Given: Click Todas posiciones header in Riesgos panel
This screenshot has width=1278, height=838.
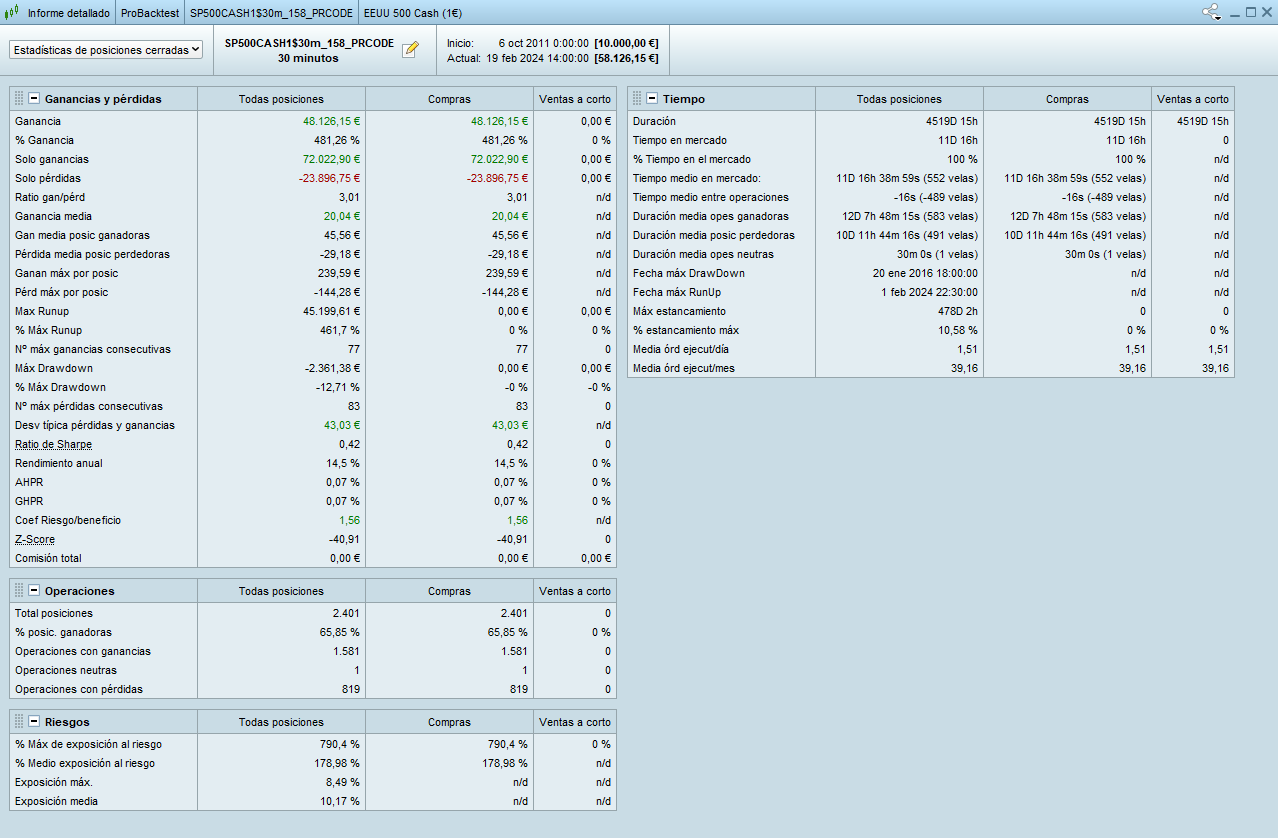Looking at the screenshot, I should click(281, 722).
